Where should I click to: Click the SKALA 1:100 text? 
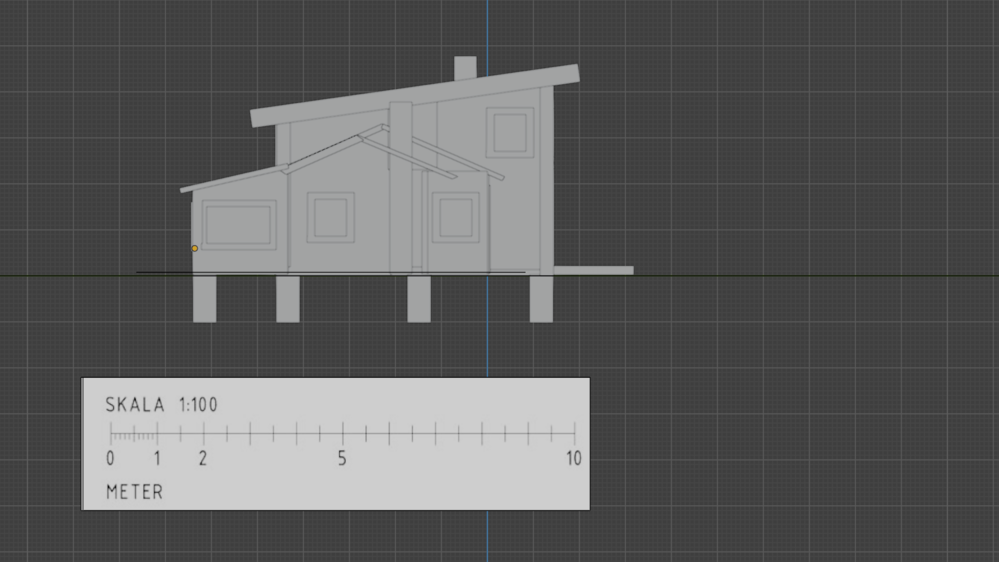pyautogui.click(x=161, y=405)
